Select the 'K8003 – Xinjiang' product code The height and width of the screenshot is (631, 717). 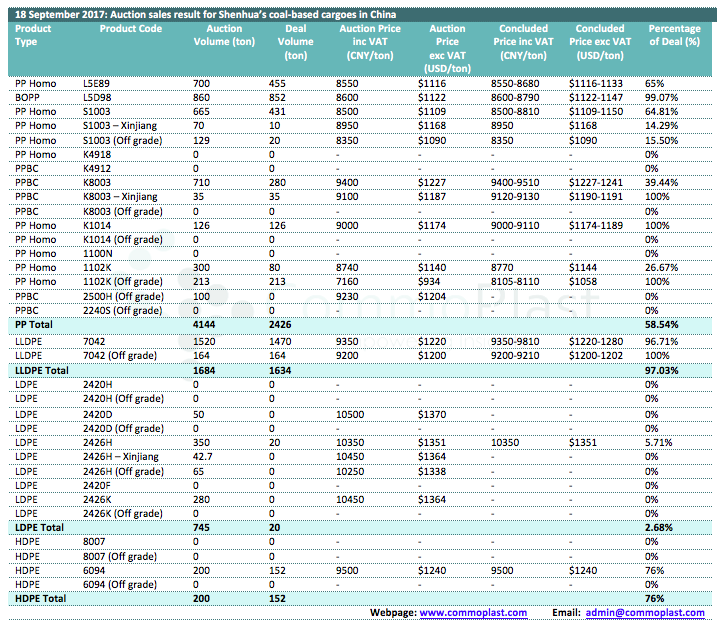pos(120,197)
